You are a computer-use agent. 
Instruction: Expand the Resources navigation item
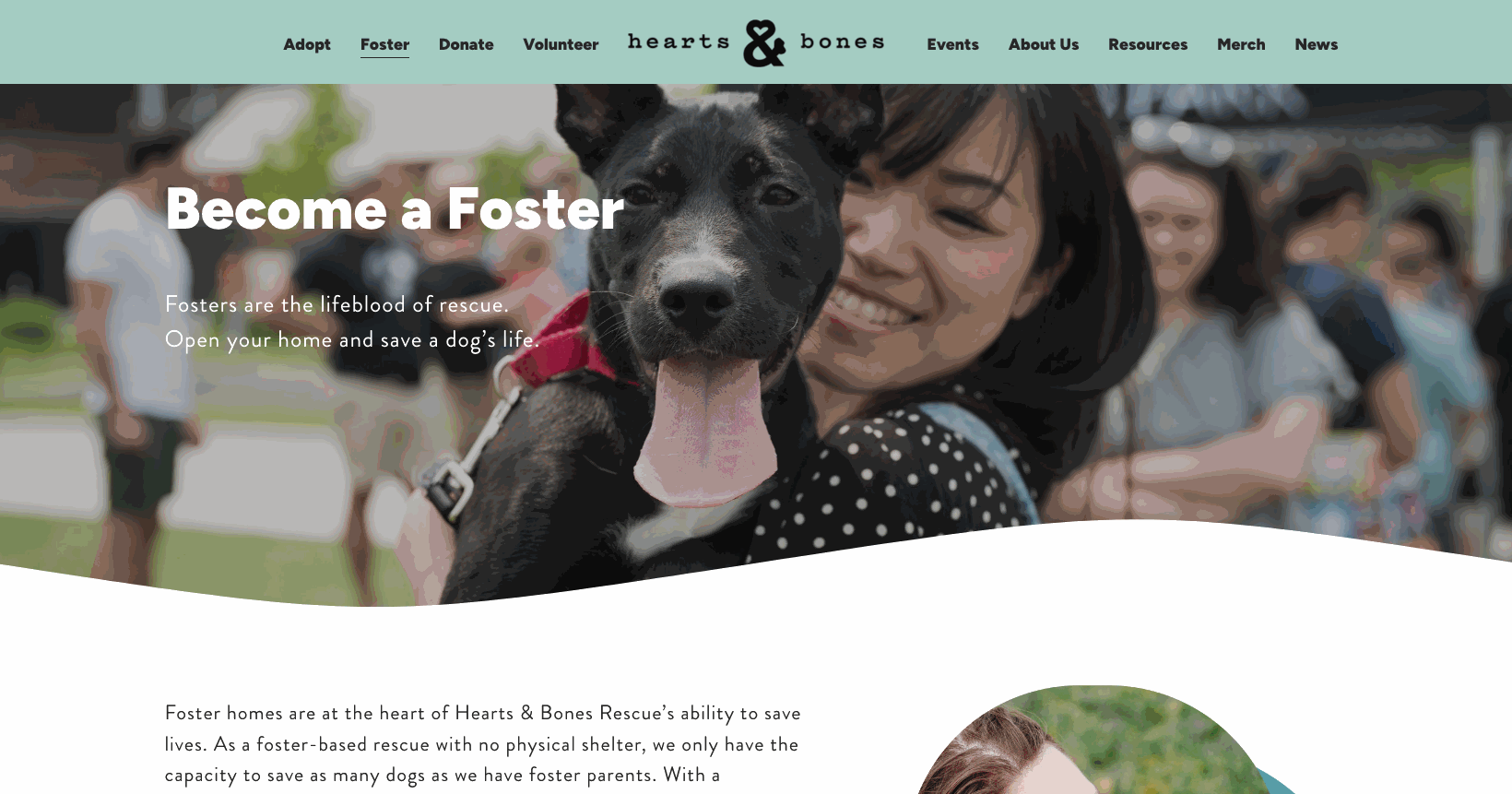coord(1148,44)
